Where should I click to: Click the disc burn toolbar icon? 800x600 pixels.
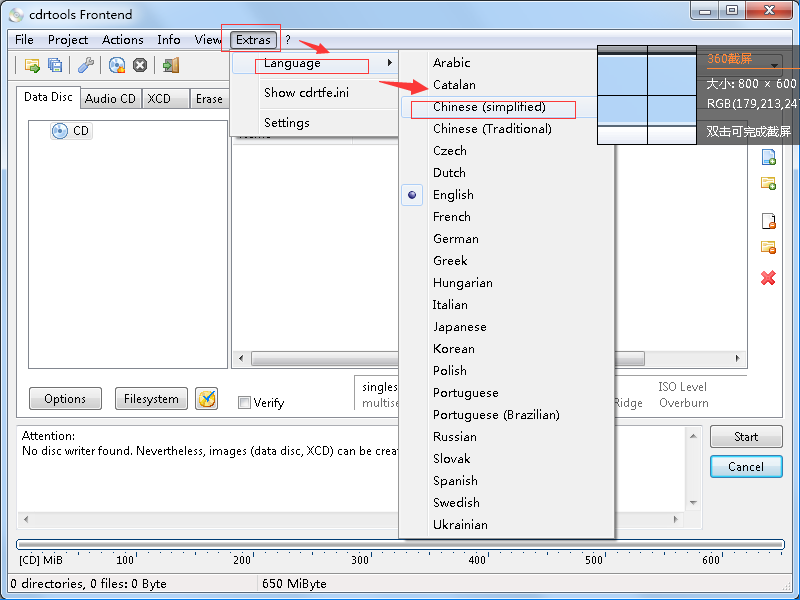pos(117,65)
